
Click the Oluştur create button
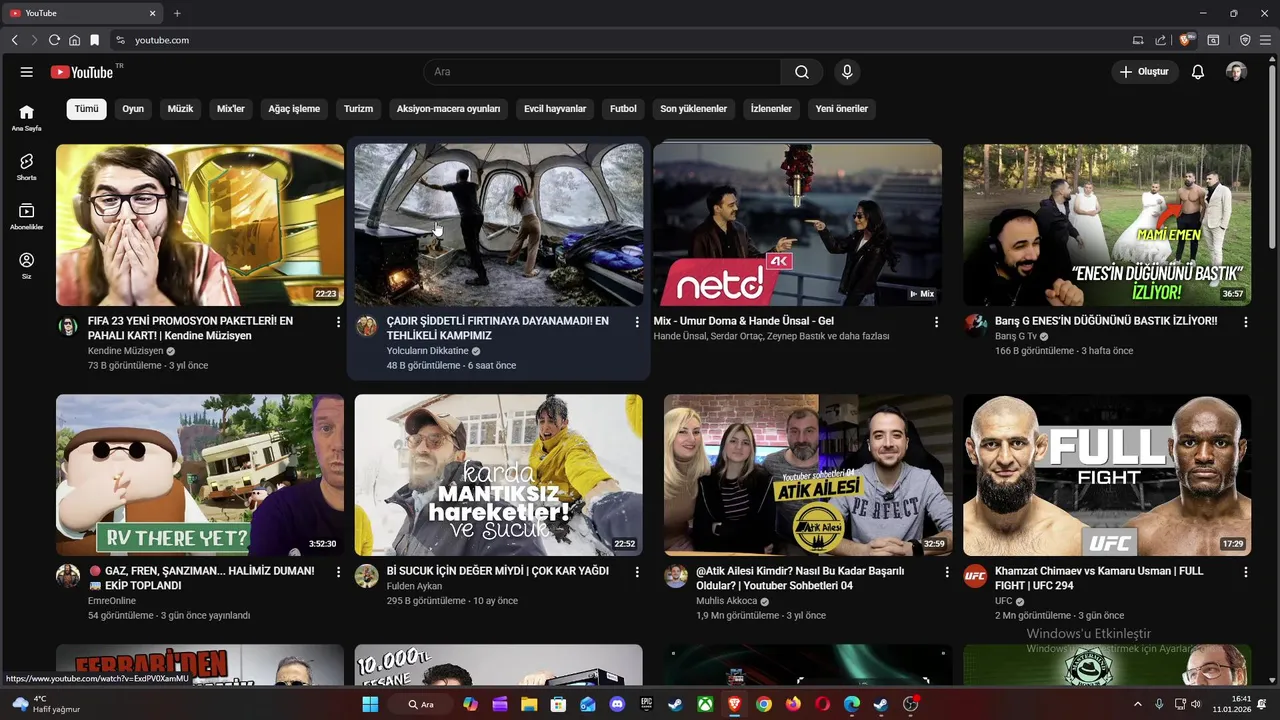pos(1144,72)
